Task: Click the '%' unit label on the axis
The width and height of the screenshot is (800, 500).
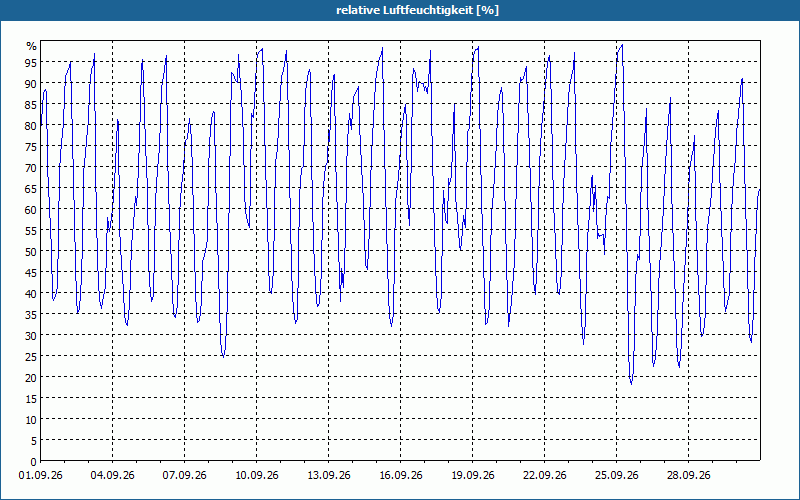Action: click(x=32, y=46)
